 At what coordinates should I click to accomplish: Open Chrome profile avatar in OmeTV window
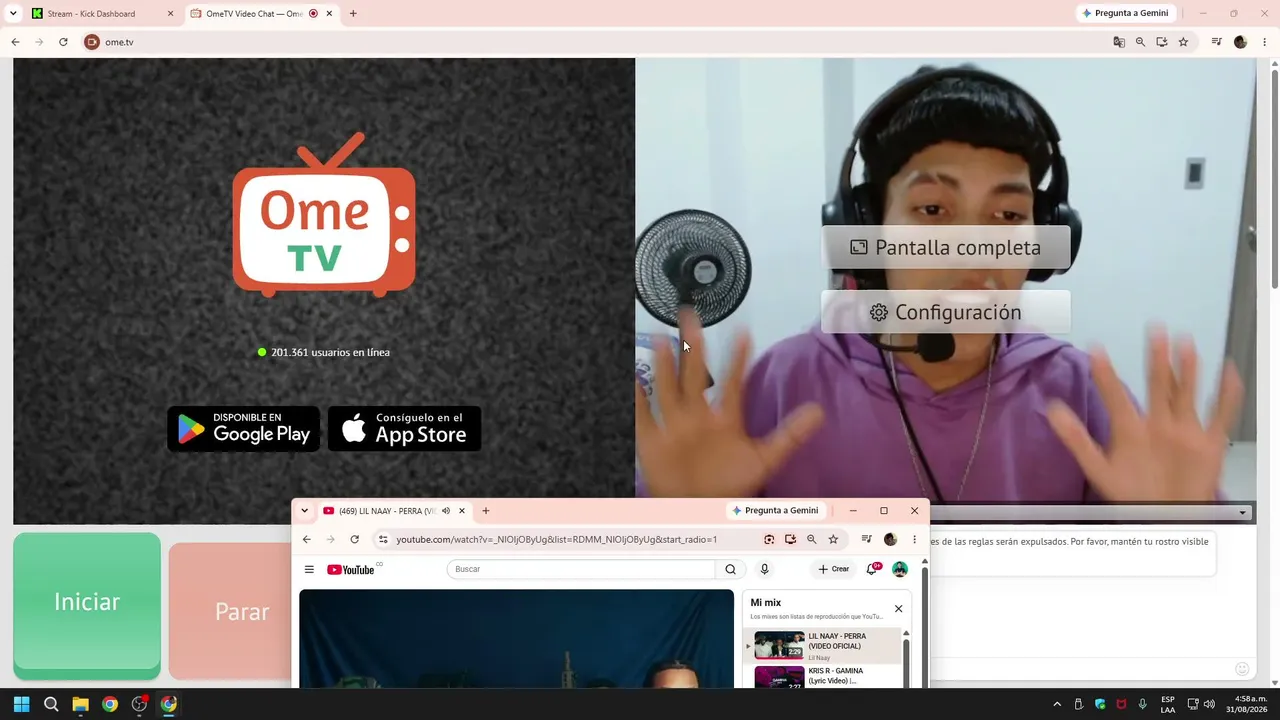coord(1241,42)
